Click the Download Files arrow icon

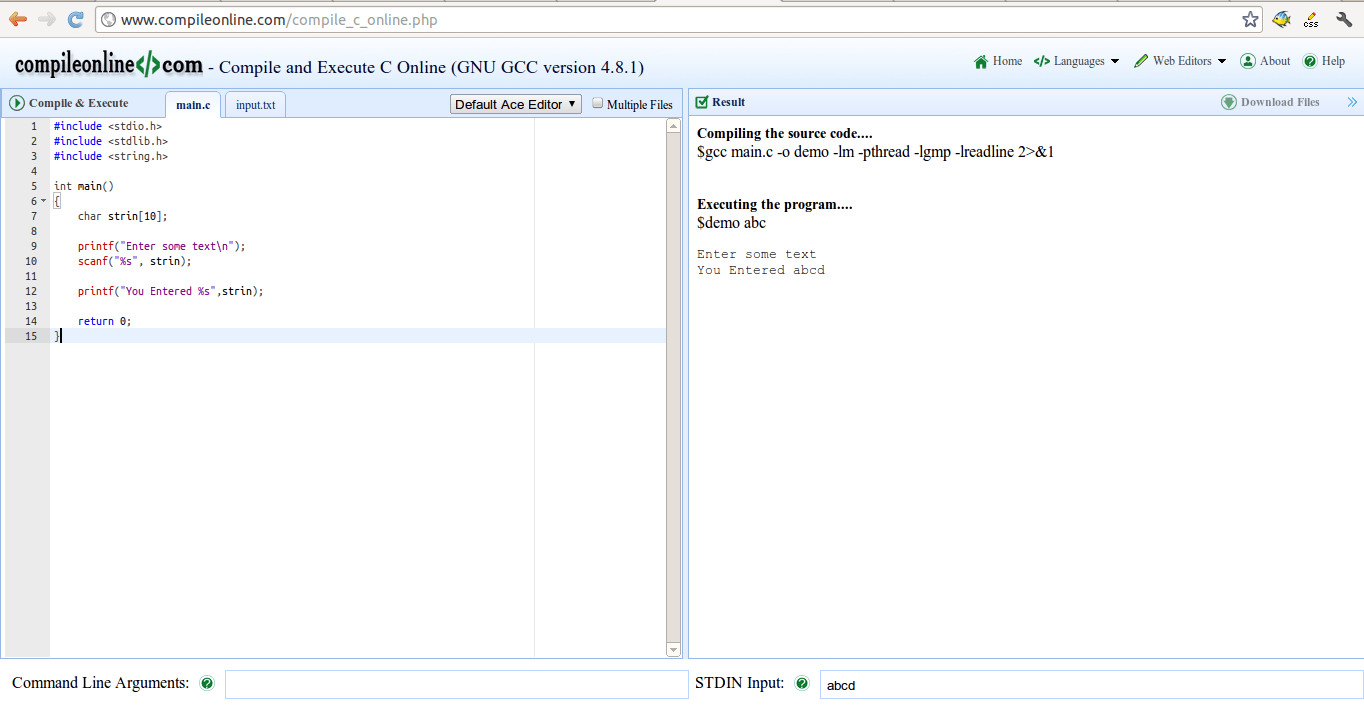[x=1227, y=102]
